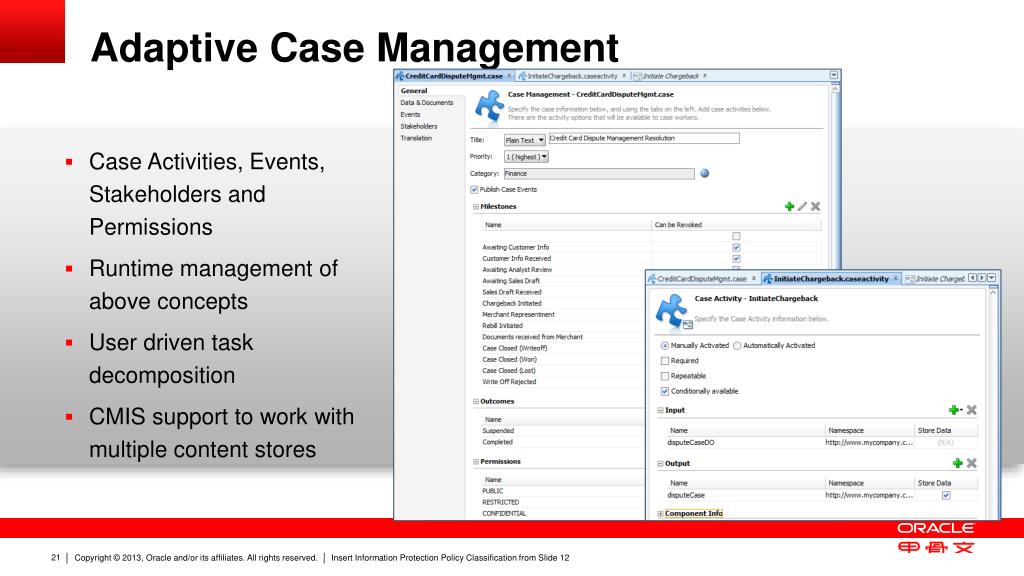
Task: Click the Case Activity puzzle-piece icon
Action: point(672,311)
